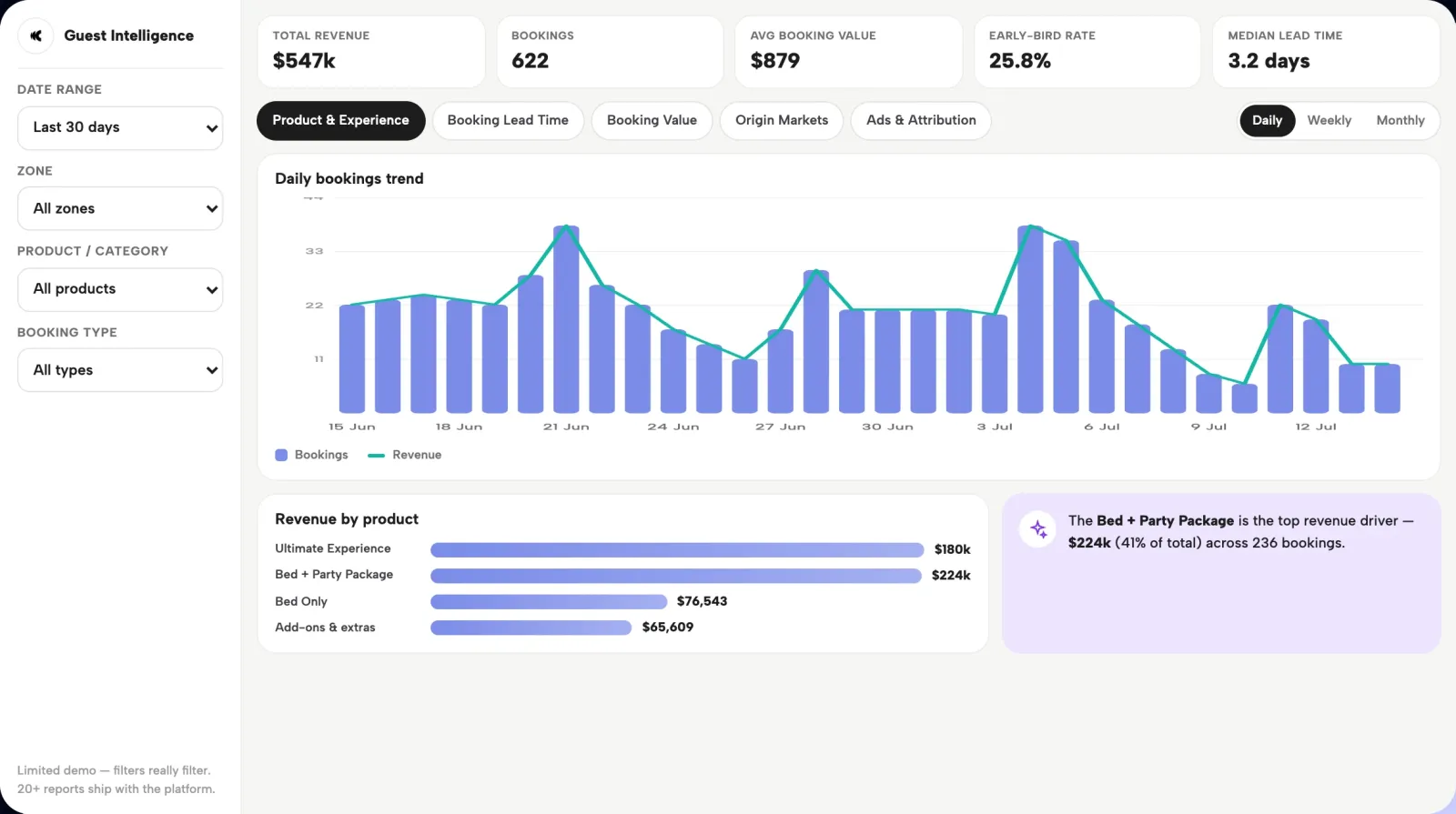Image resolution: width=1456 pixels, height=814 pixels.
Task: Click the Avg Booking Value $879 card
Action: click(848, 52)
